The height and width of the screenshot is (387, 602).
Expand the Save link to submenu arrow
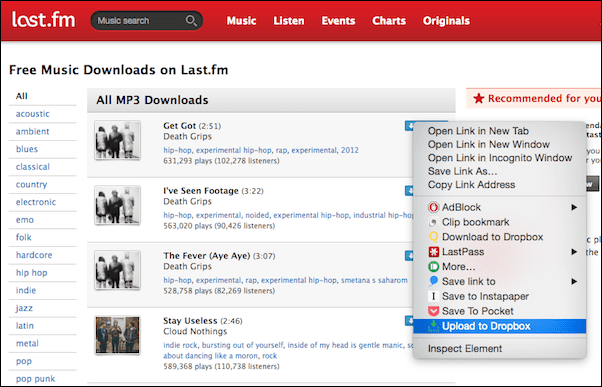pos(574,281)
